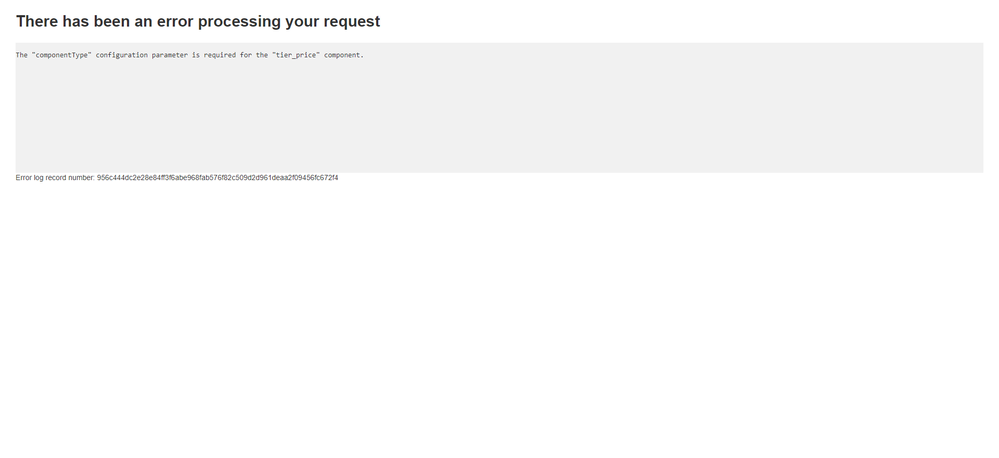Click the "Error log record number:" label
This screenshot has height=458, width=999.
[55, 178]
